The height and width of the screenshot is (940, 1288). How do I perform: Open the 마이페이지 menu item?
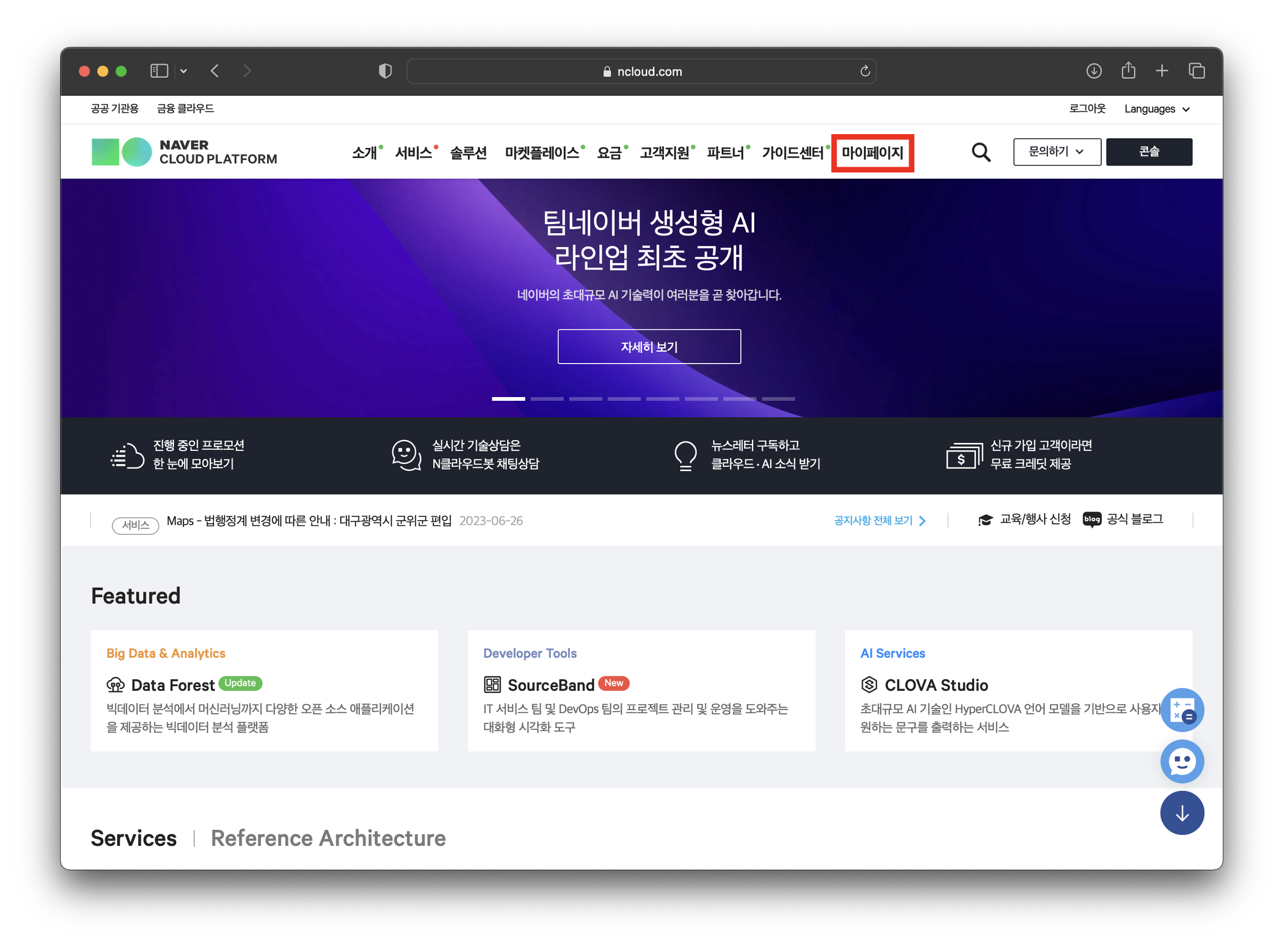click(872, 153)
